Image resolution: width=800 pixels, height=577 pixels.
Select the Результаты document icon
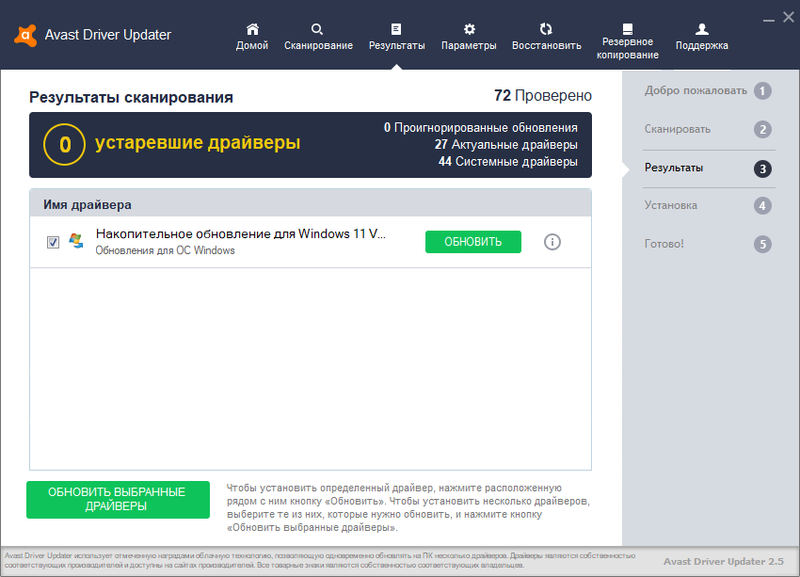(396, 29)
